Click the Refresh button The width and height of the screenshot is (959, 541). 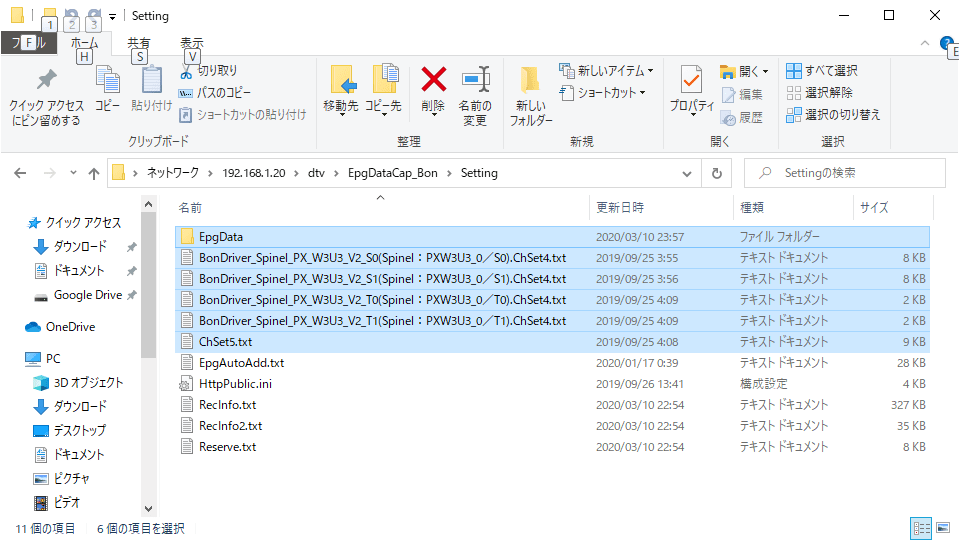point(717,174)
